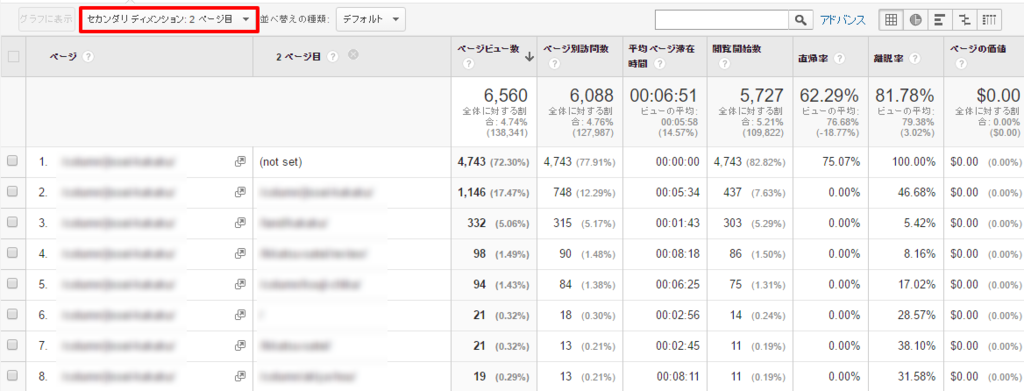Tick the checkbox for row 4
This screenshot has height=391, width=1024.
[12, 253]
